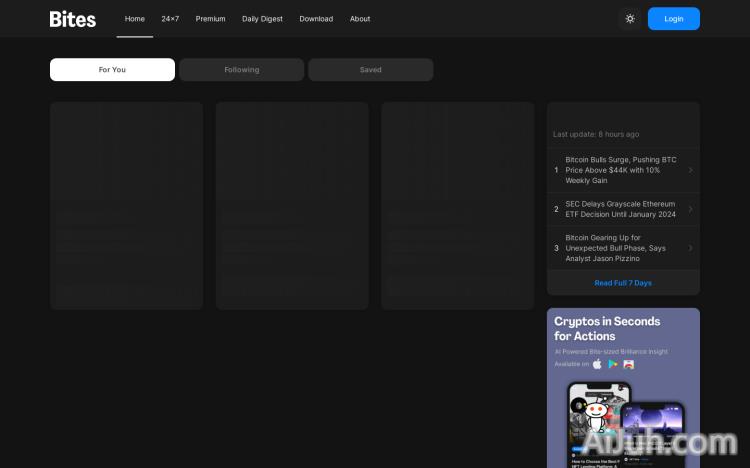
Task: Open the About page
Action: (360, 19)
